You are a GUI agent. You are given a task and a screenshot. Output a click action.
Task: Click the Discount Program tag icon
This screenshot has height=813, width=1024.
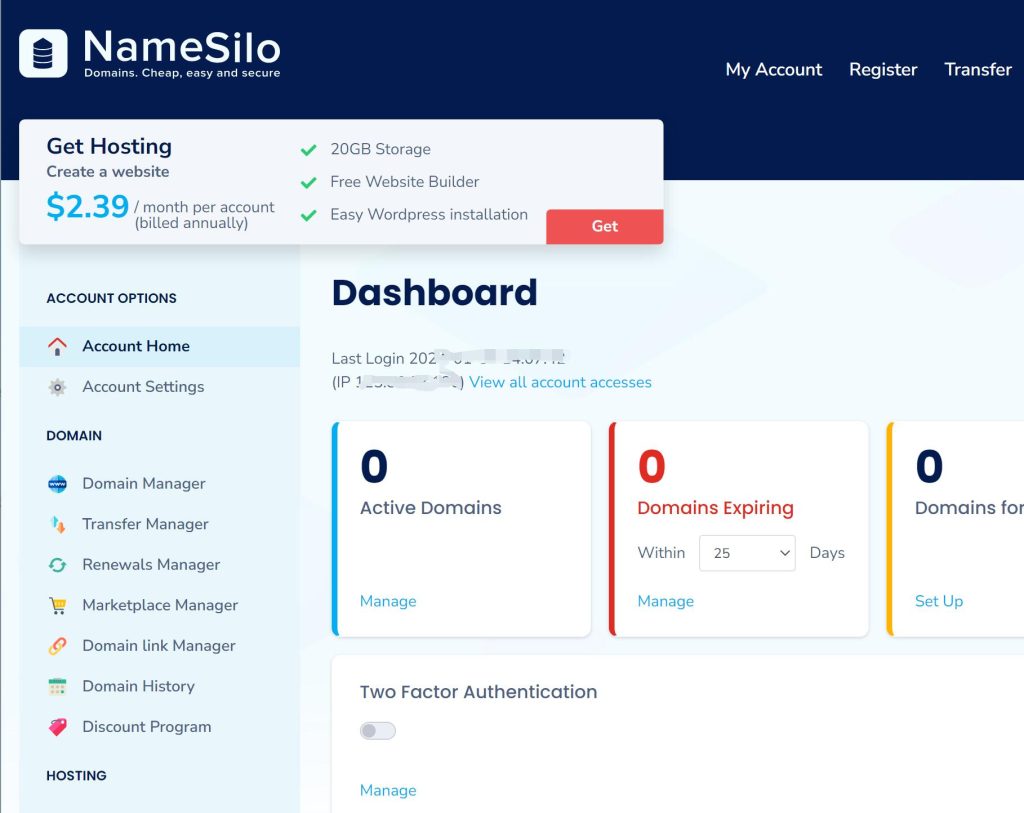pyautogui.click(x=57, y=727)
